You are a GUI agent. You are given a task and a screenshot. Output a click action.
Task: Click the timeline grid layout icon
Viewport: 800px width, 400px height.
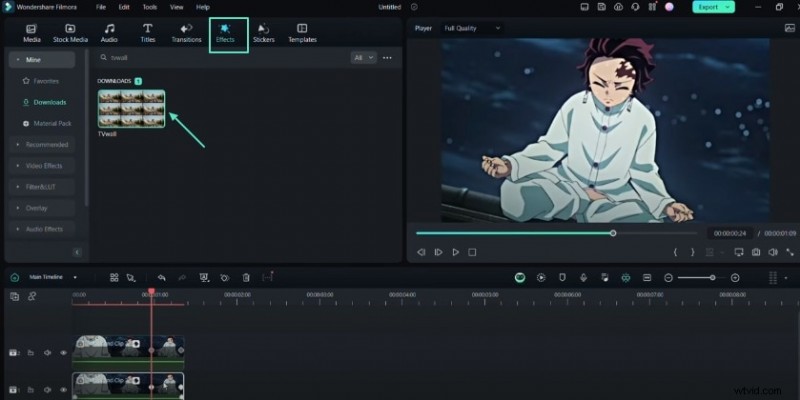(114, 278)
